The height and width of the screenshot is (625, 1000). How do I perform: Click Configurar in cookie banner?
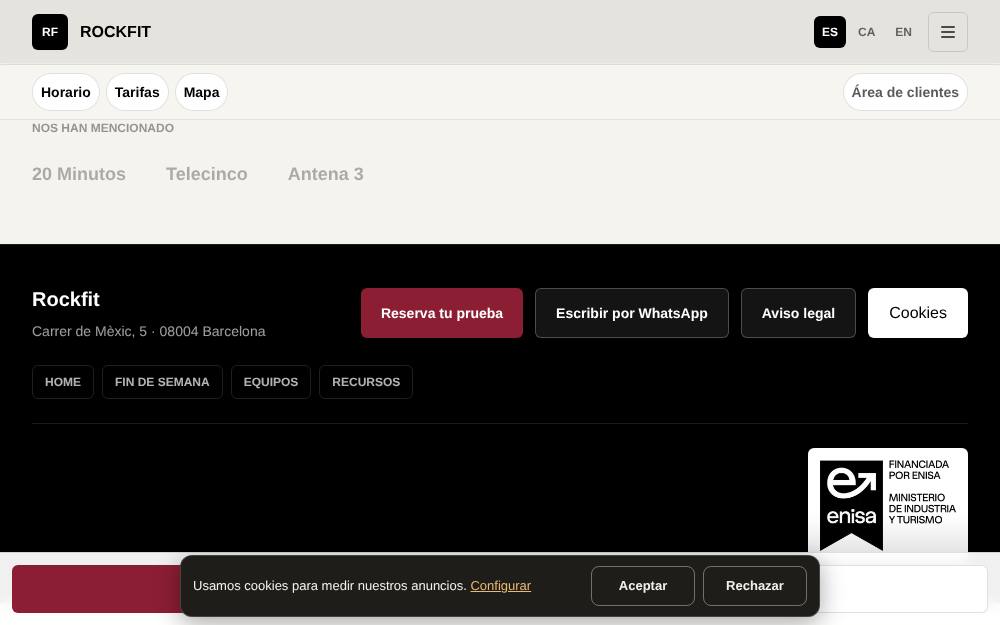501,585
